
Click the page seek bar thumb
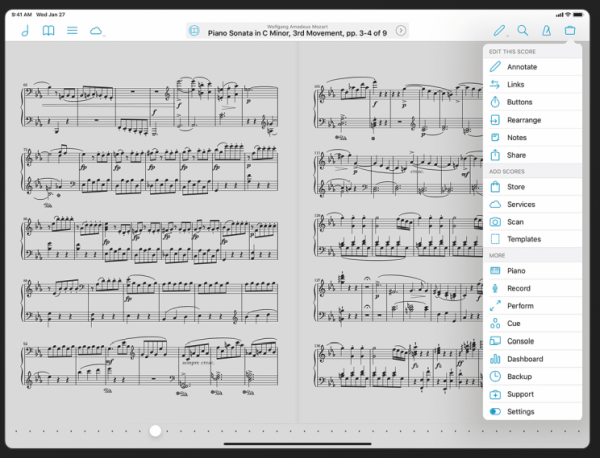pyautogui.click(x=155, y=431)
